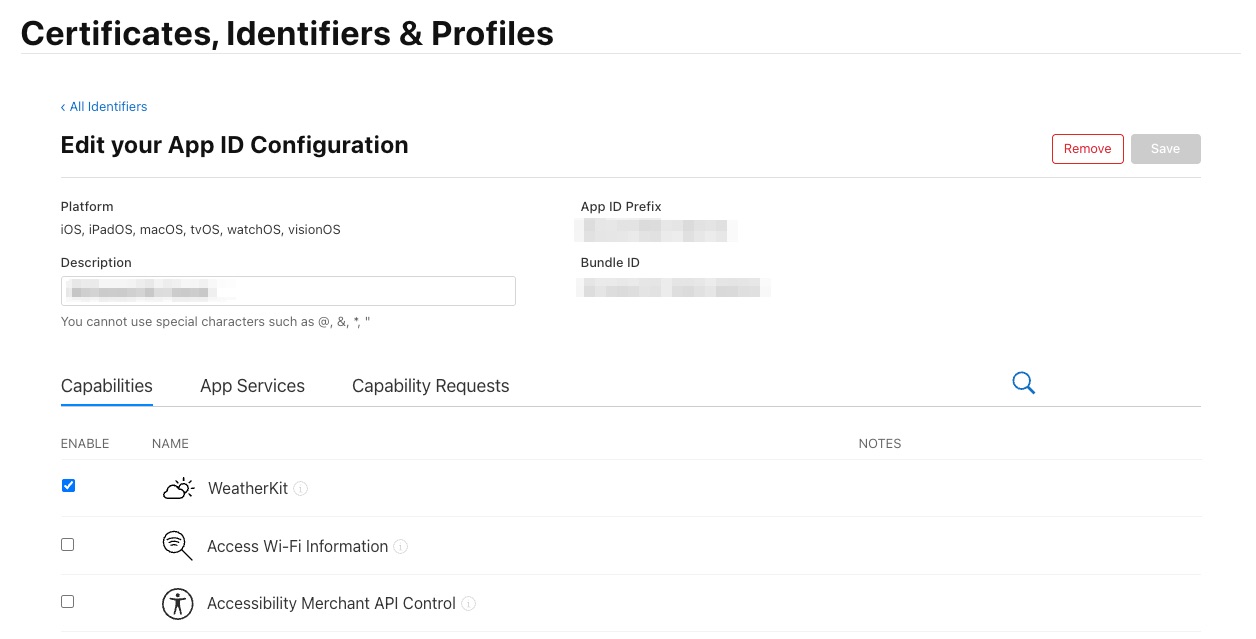Switch to the App Services tab
The height and width of the screenshot is (639, 1256).
coord(252,386)
